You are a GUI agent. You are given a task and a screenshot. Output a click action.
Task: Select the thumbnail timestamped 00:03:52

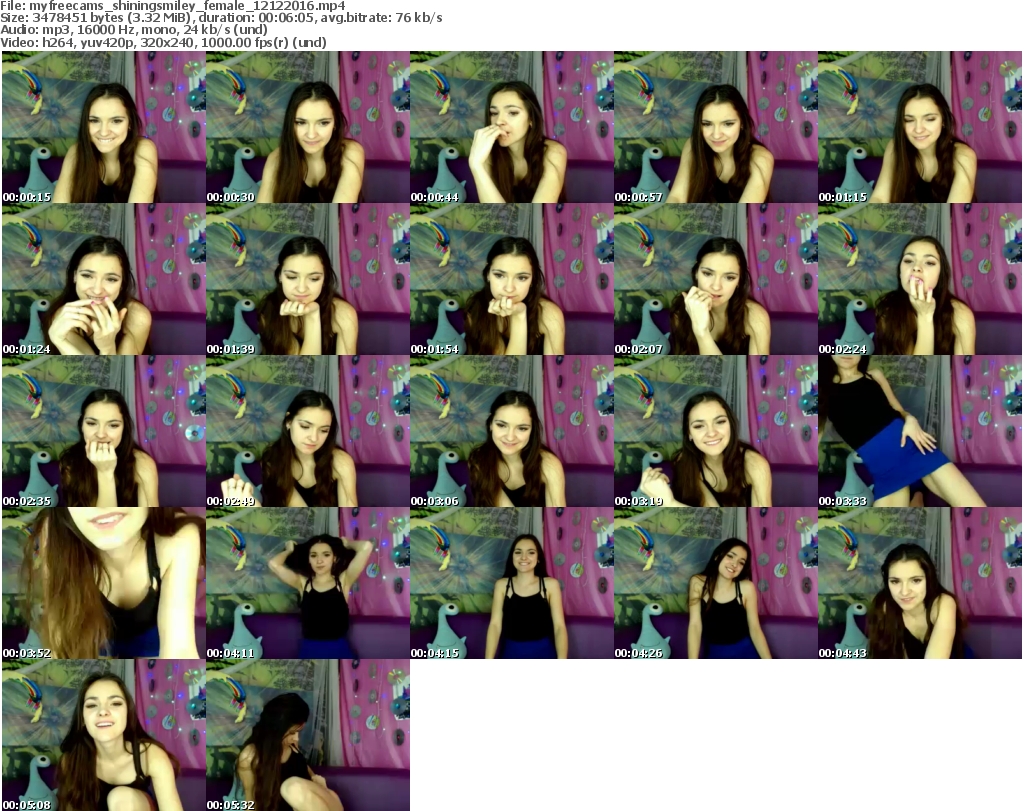click(104, 582)
